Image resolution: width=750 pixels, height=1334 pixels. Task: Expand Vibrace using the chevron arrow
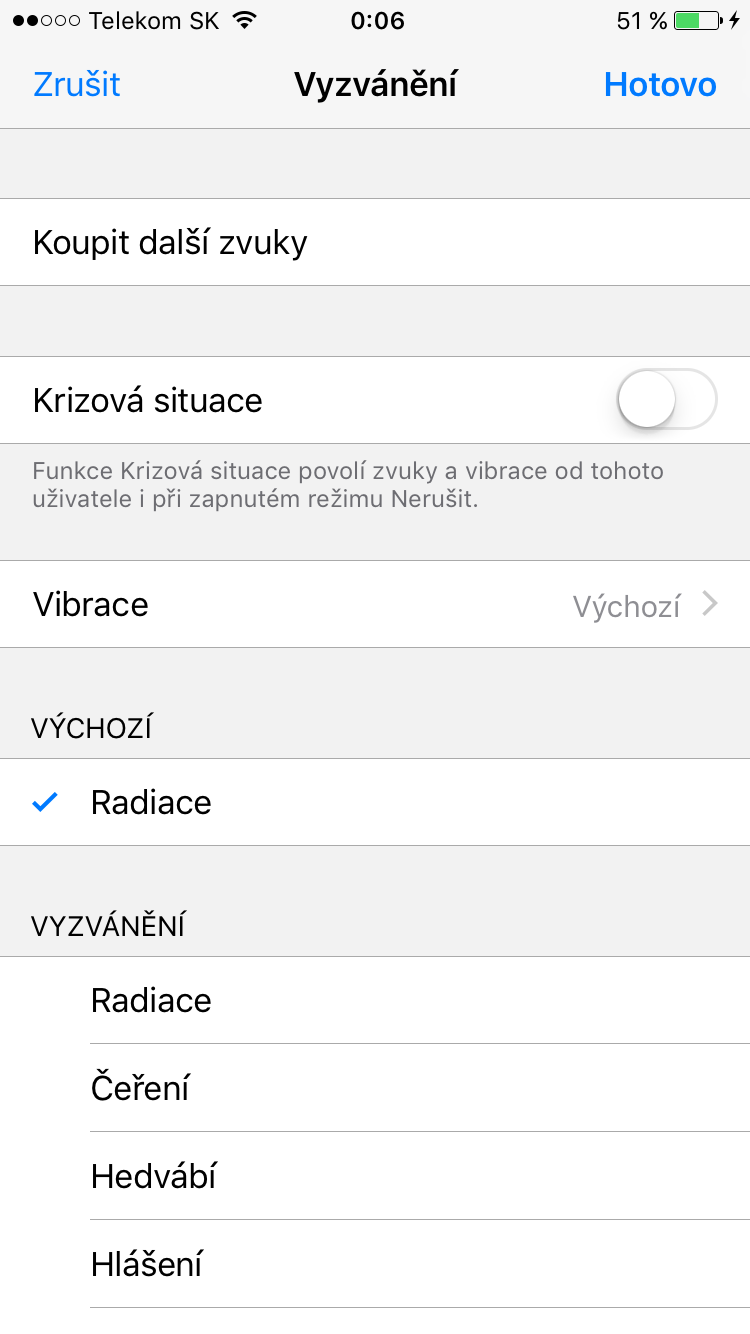(x=710, y=604)
